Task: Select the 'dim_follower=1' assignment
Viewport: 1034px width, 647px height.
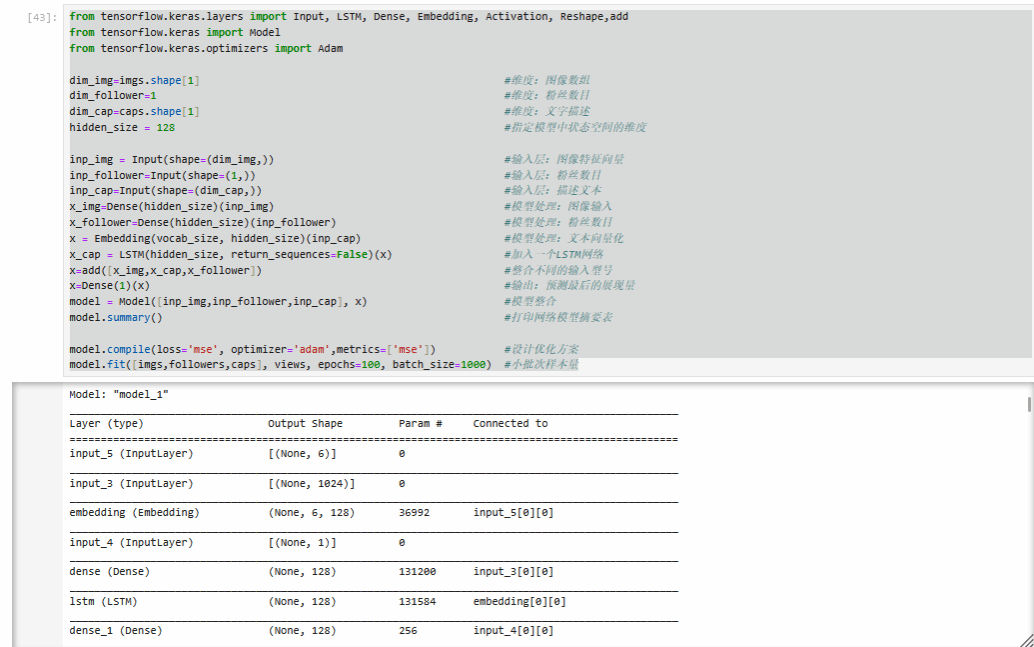Action: [113, 96]
